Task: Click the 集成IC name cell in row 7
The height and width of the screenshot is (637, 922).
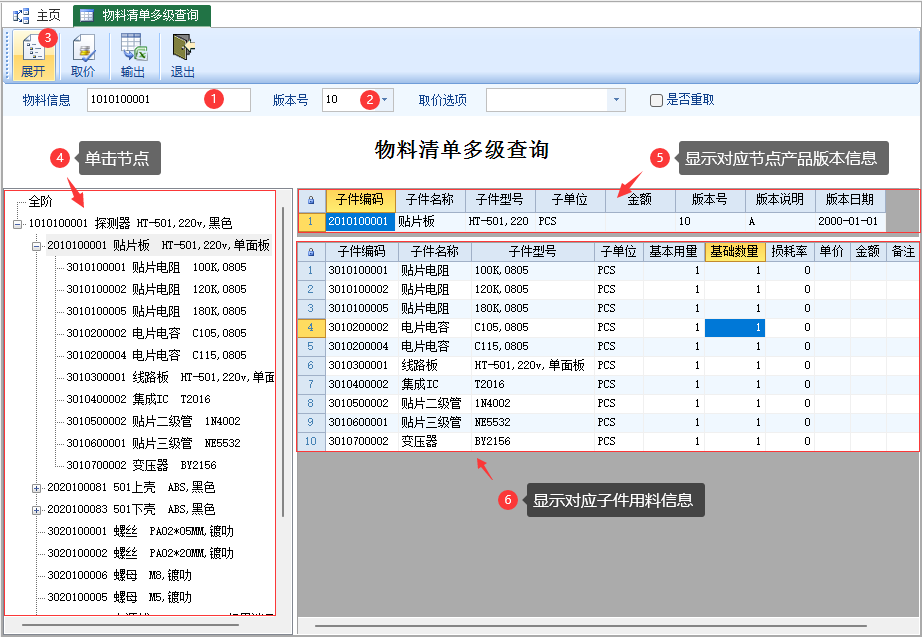Action: [x=434, y=385]
